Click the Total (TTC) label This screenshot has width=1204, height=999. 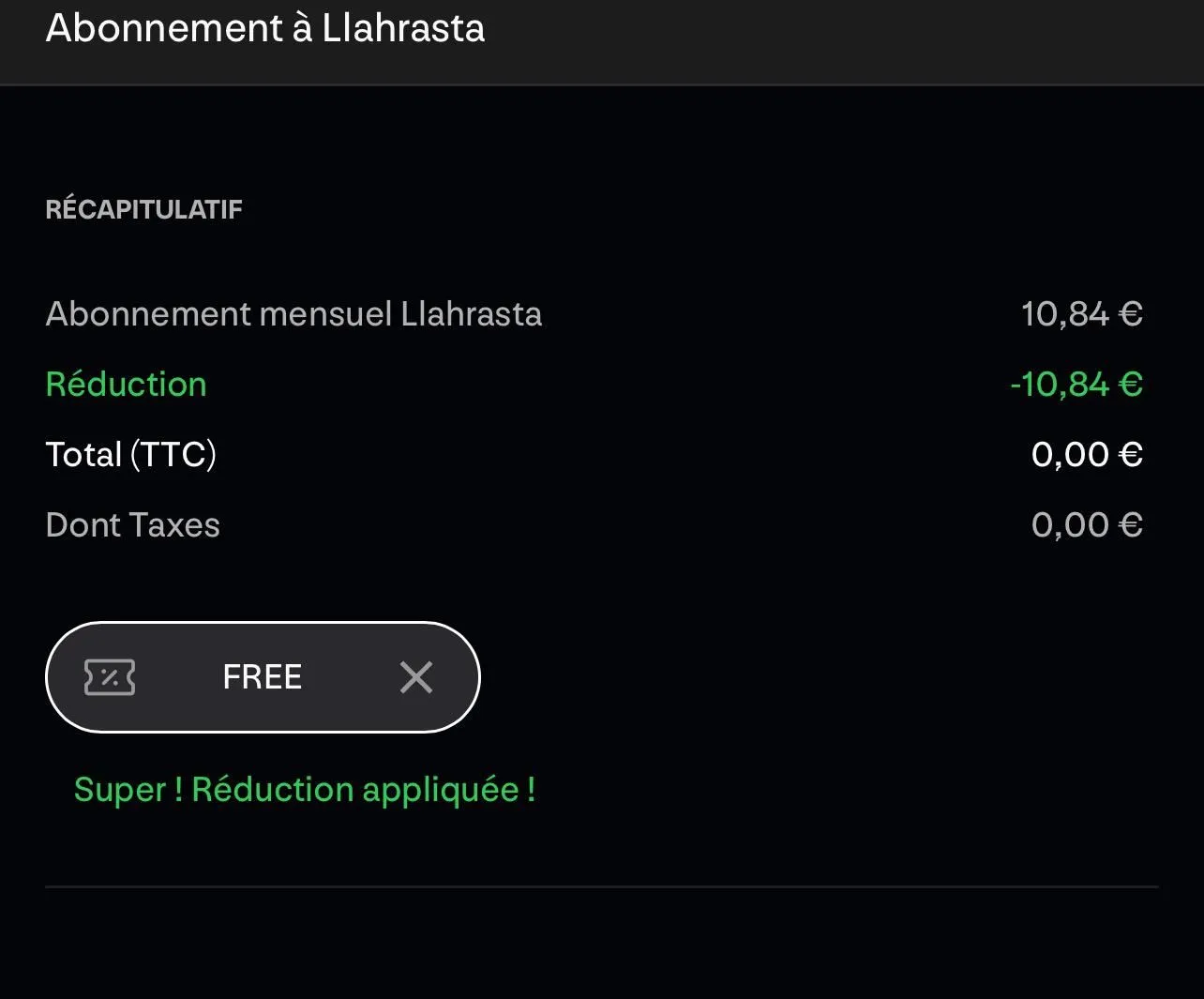pyautogui.click(x=130, y=455)
